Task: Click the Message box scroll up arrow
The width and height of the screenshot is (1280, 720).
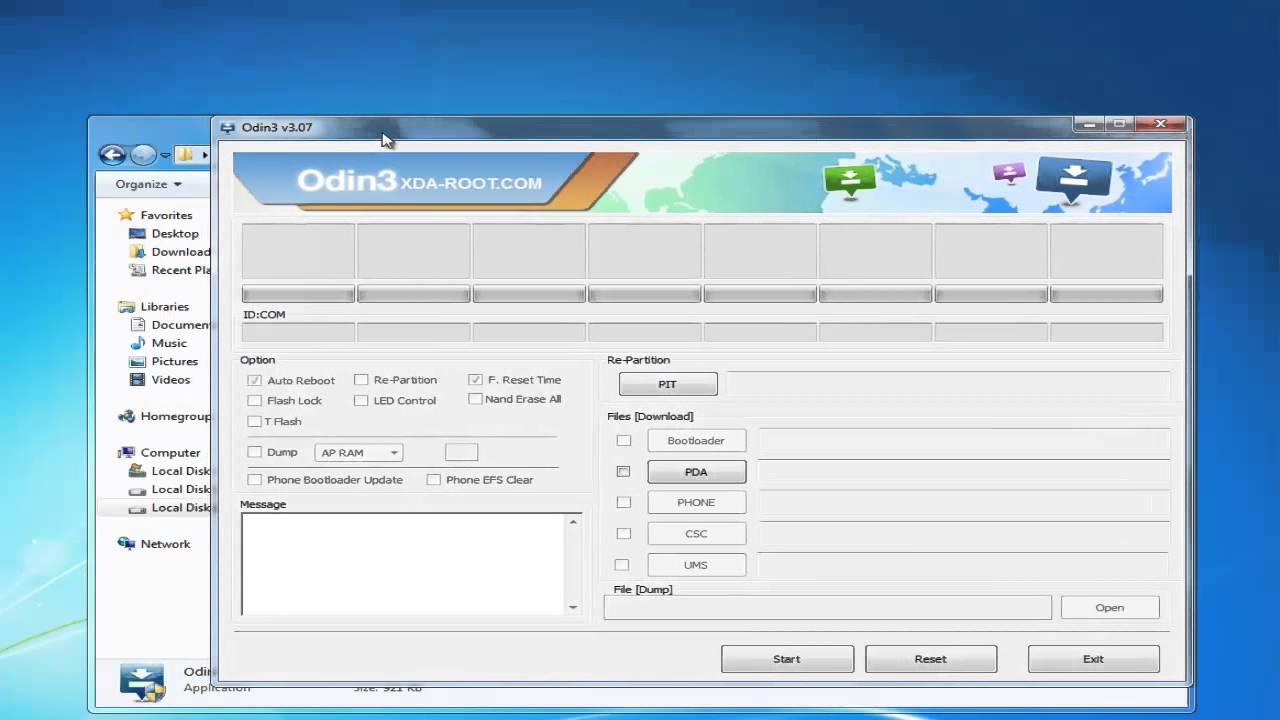Action: pyautogui.click(x=573, y=522)
